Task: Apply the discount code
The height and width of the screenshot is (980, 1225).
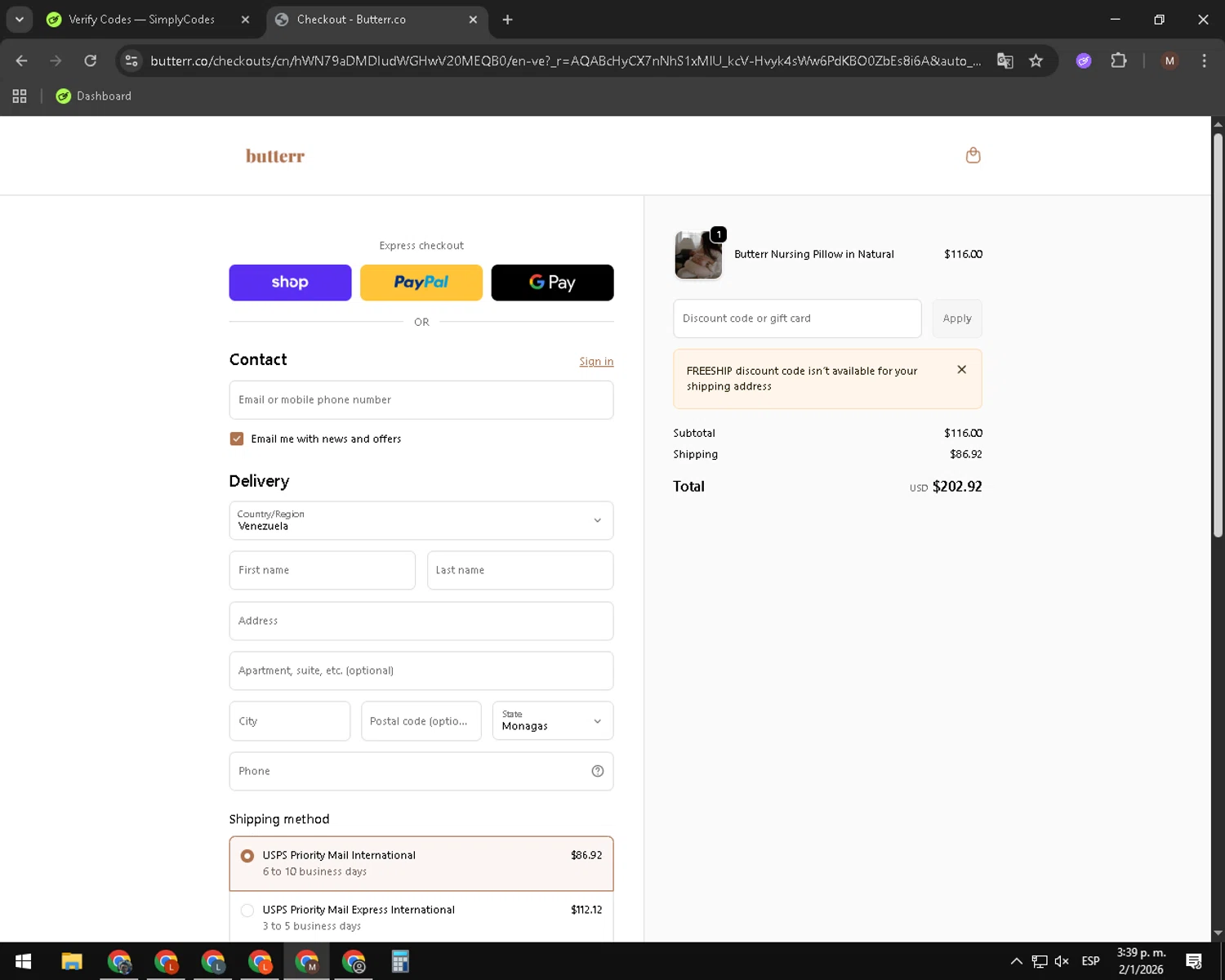Action: pyautogui.click(x=957, y=318)
